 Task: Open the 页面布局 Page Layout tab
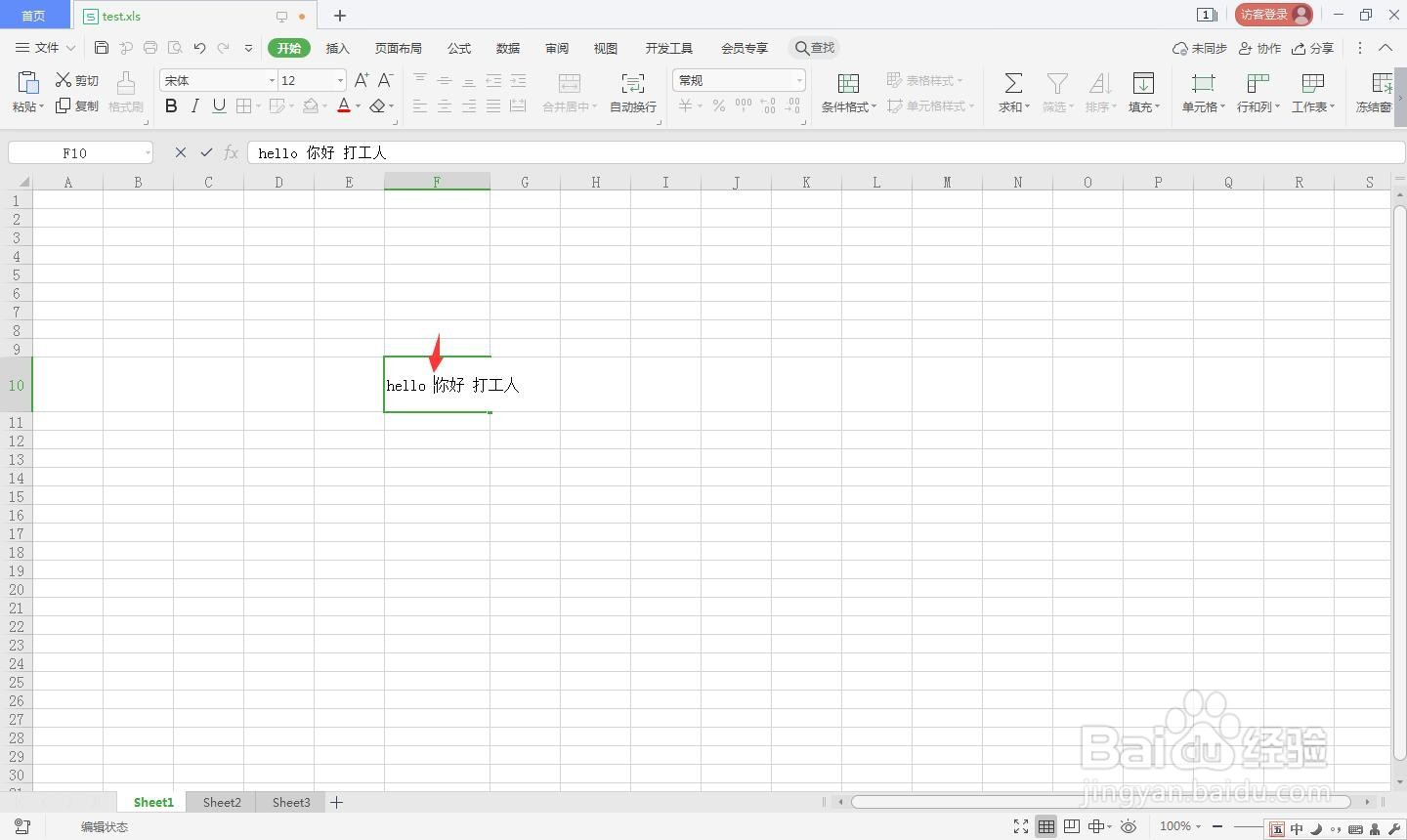point(399,48)
